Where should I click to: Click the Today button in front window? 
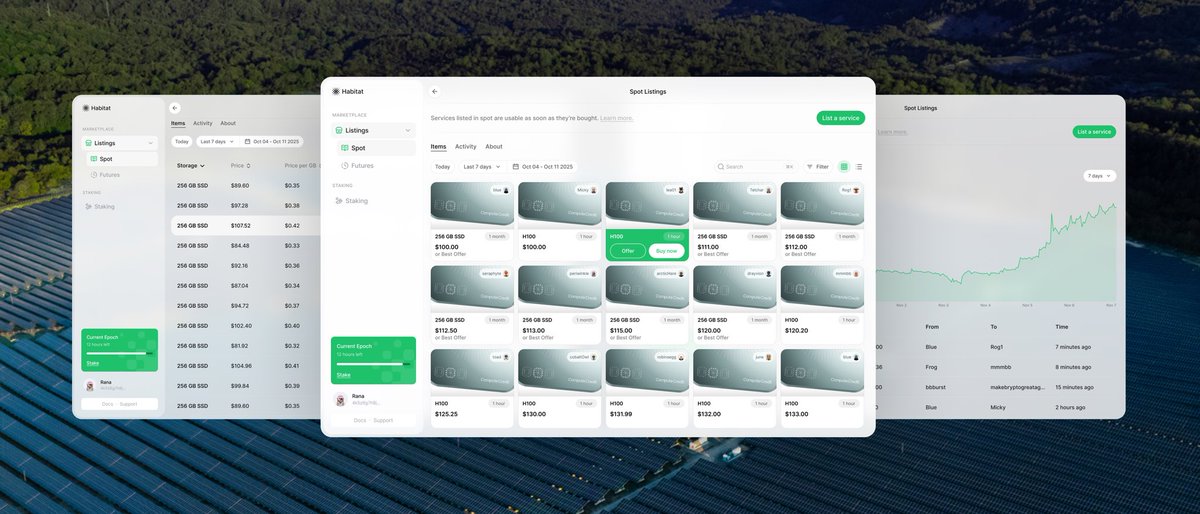[442, 167]
